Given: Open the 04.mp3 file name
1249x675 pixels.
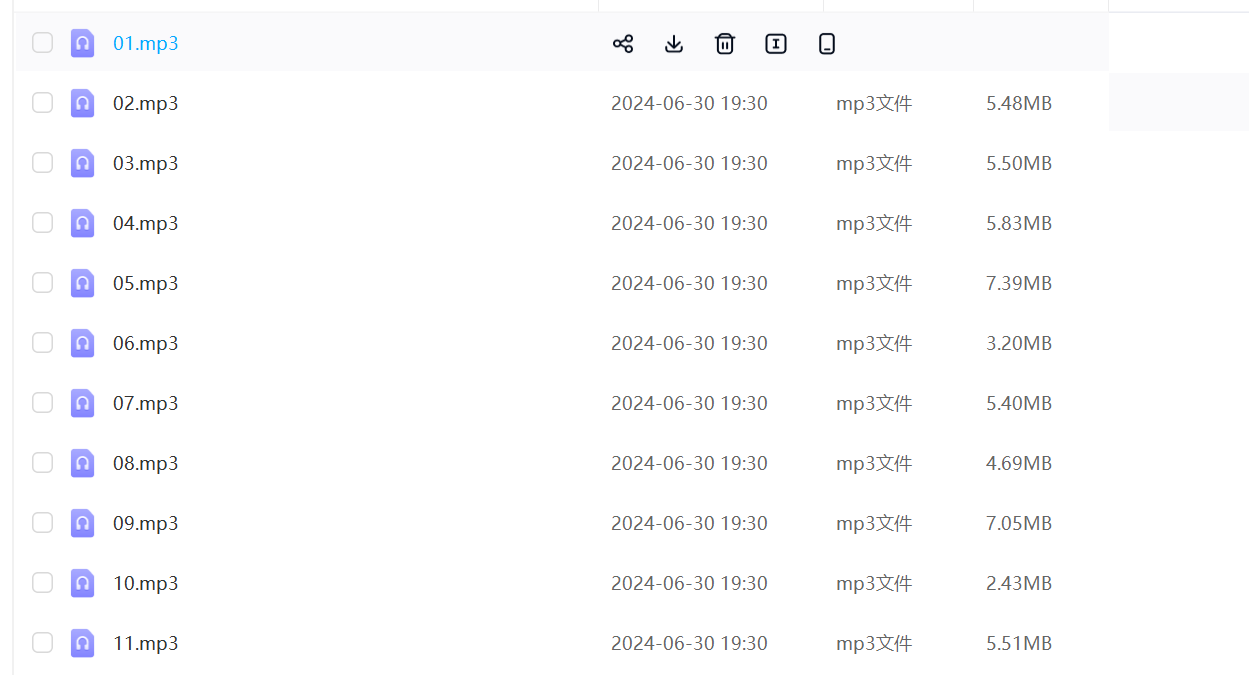Looking at the screenshot, I should [146, 223].
